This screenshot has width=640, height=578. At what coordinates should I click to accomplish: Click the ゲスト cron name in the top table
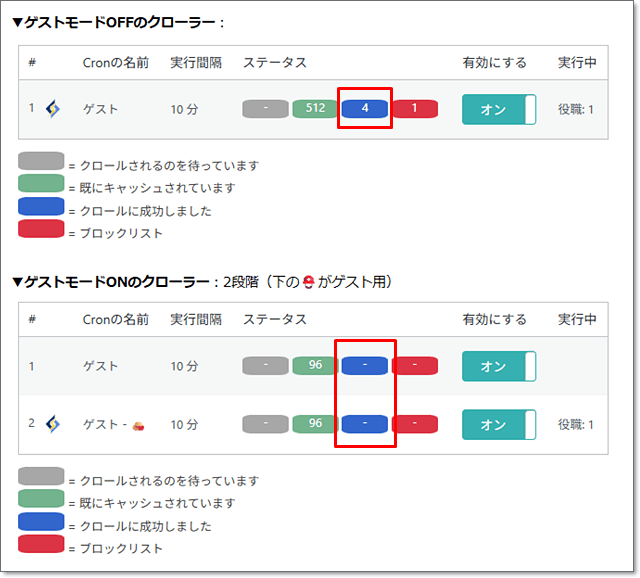[x=100, y=109]
